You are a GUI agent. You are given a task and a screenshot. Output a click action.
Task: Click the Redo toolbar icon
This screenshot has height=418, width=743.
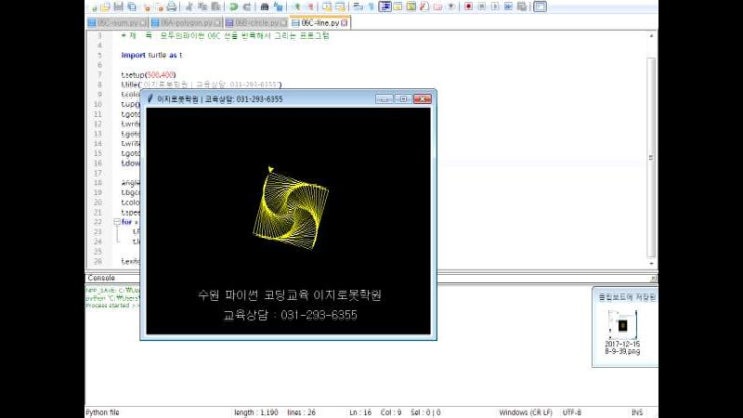tap(247, 6)
